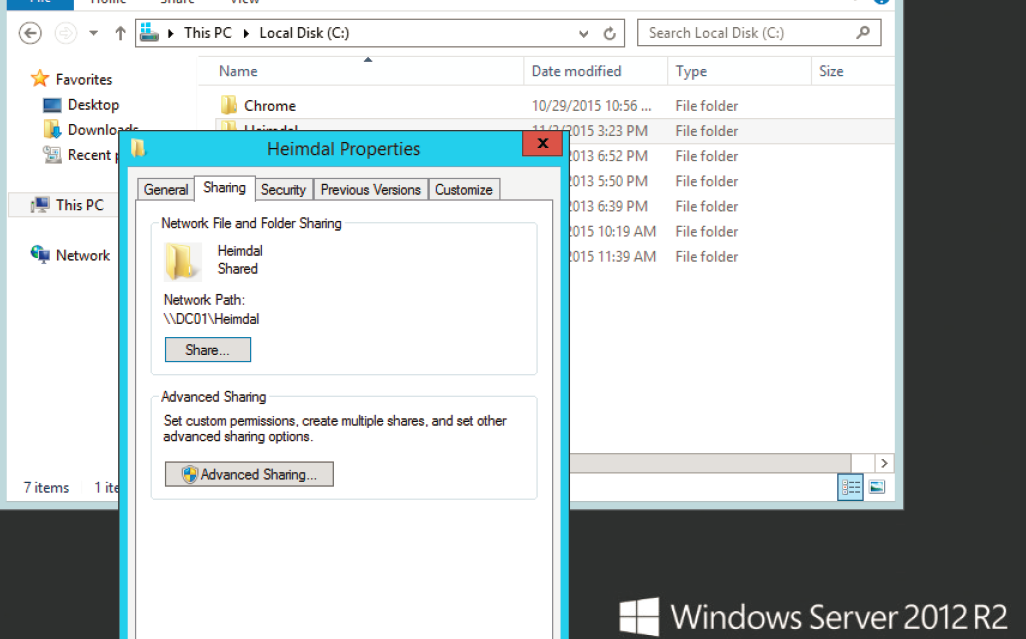
Task: Click the Chrome folder icon
Action: click(x=229, y=105)
